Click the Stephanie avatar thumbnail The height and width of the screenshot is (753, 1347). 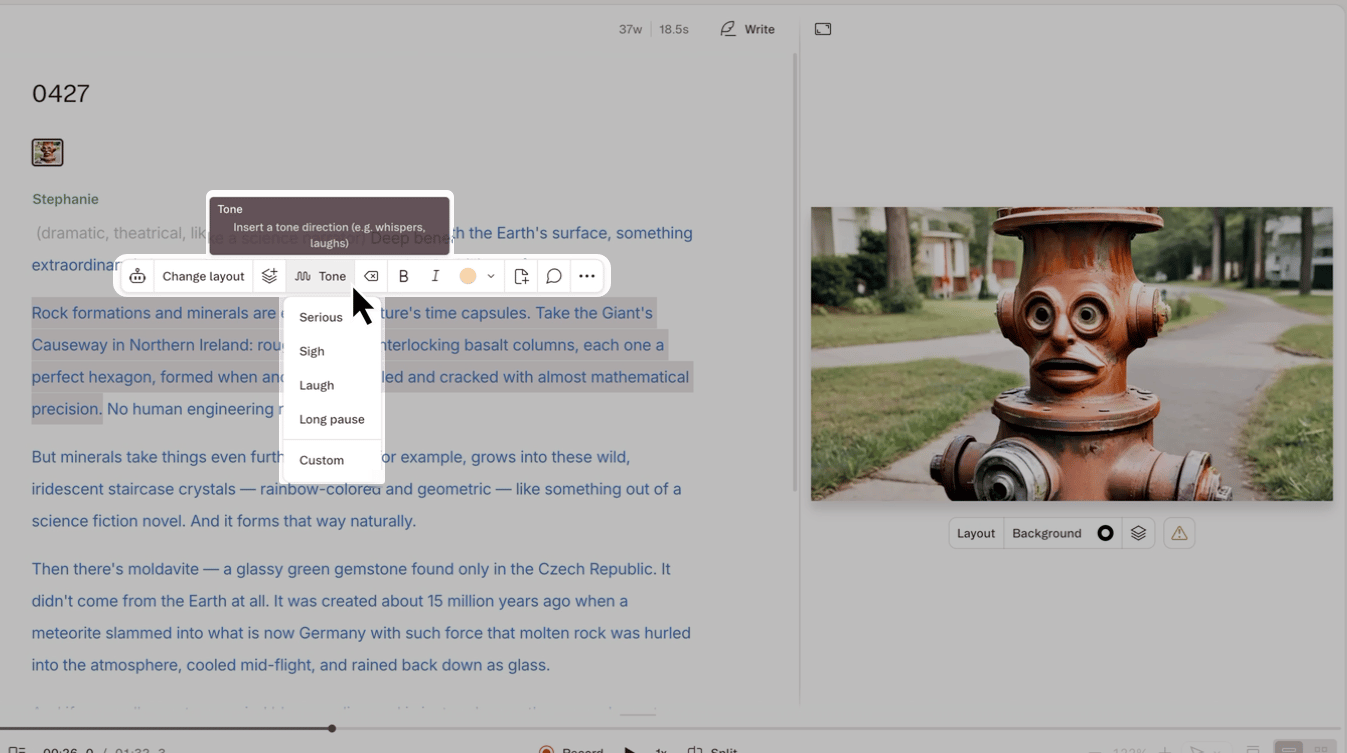[x=47, y=152]
